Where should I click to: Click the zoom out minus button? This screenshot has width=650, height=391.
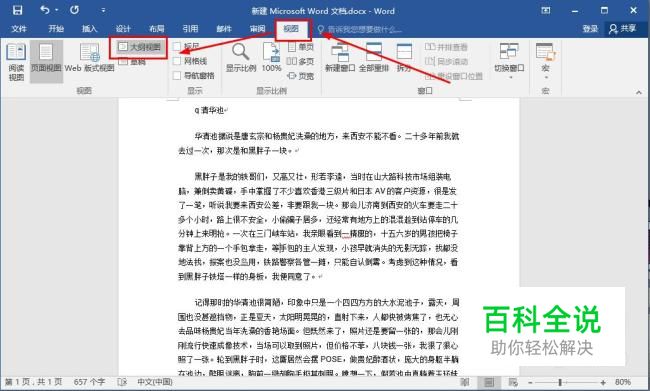pyautogui.click(x=530, y=382)
